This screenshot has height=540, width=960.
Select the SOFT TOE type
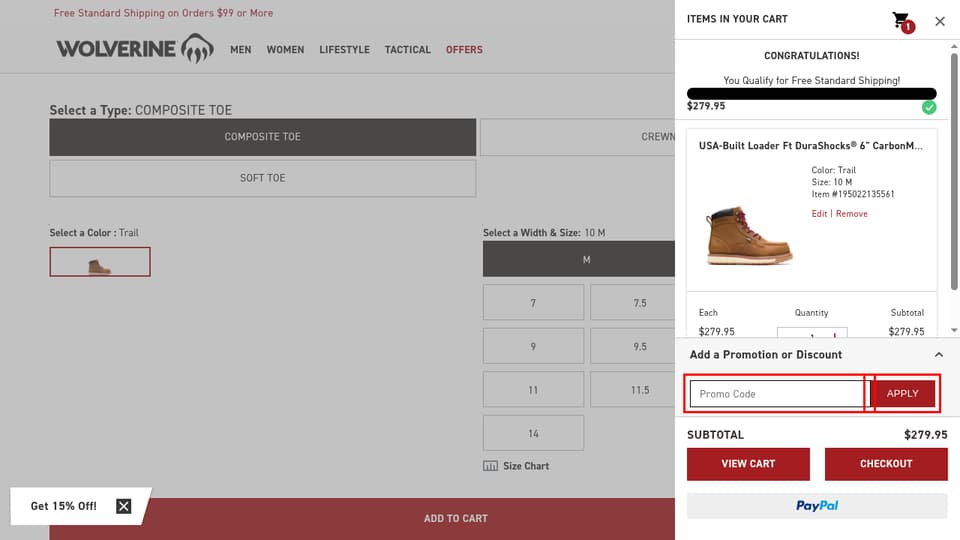click(263, 178)
